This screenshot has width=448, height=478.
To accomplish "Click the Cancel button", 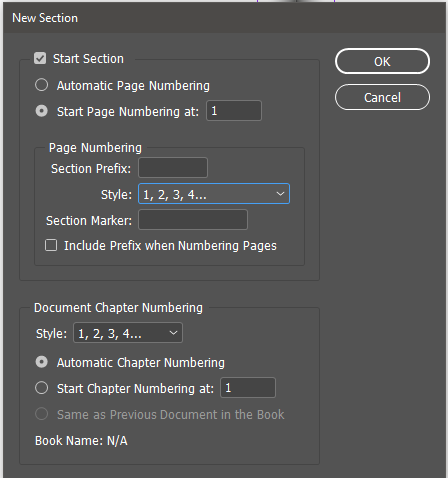I will tap(382, 97).
